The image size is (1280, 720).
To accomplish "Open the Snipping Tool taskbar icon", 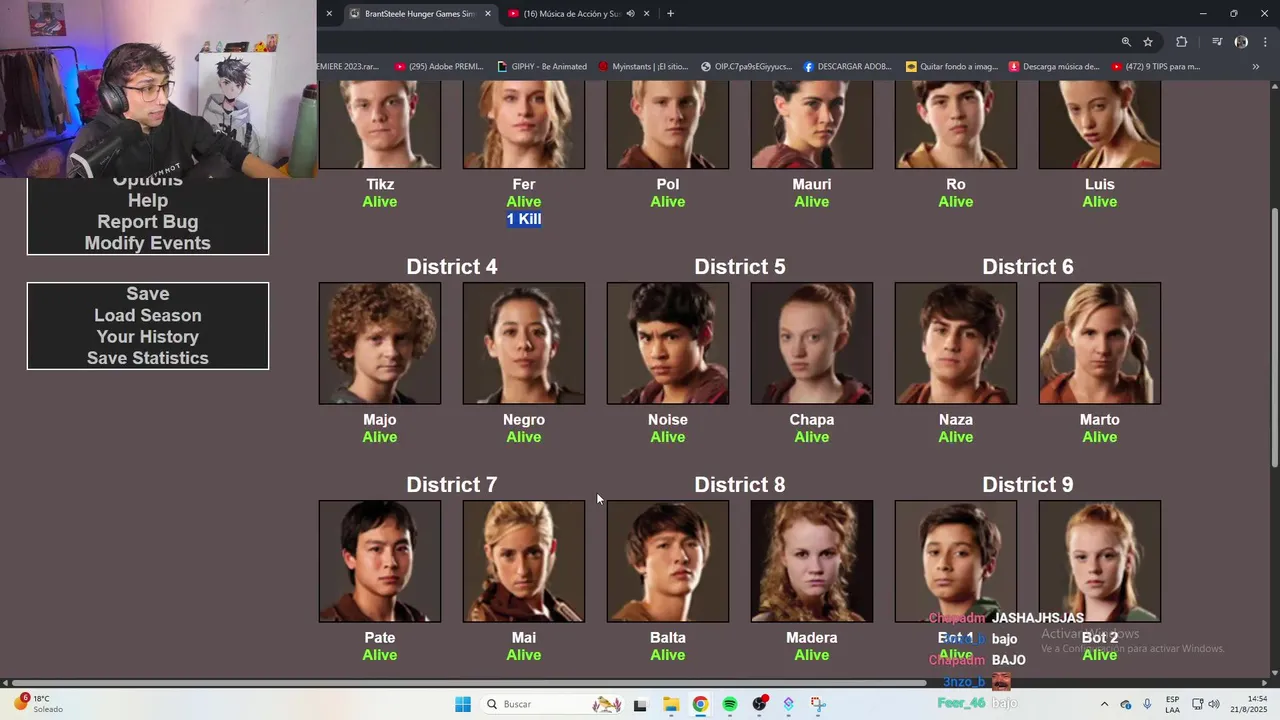I will click(x=818, y=704).
